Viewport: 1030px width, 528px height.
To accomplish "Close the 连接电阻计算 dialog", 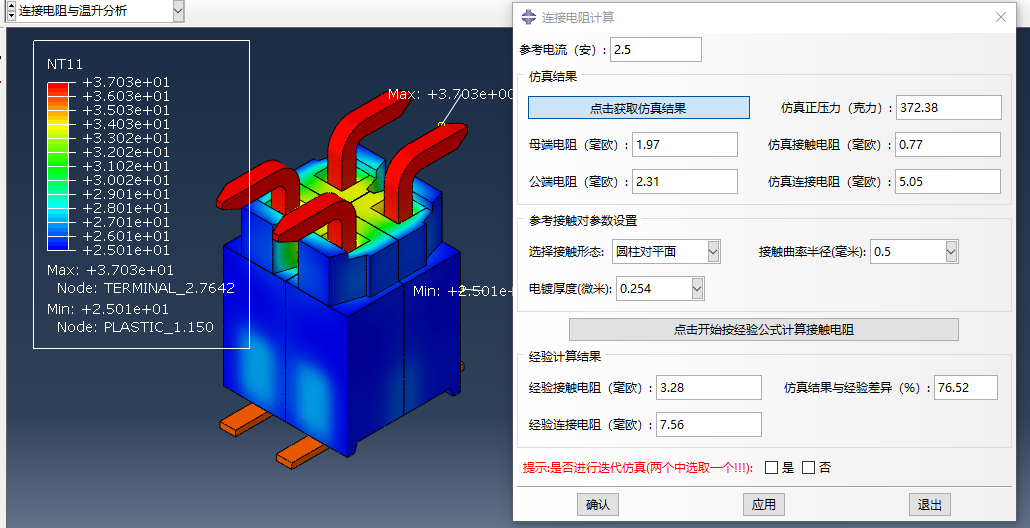I will click(1000, 17).
